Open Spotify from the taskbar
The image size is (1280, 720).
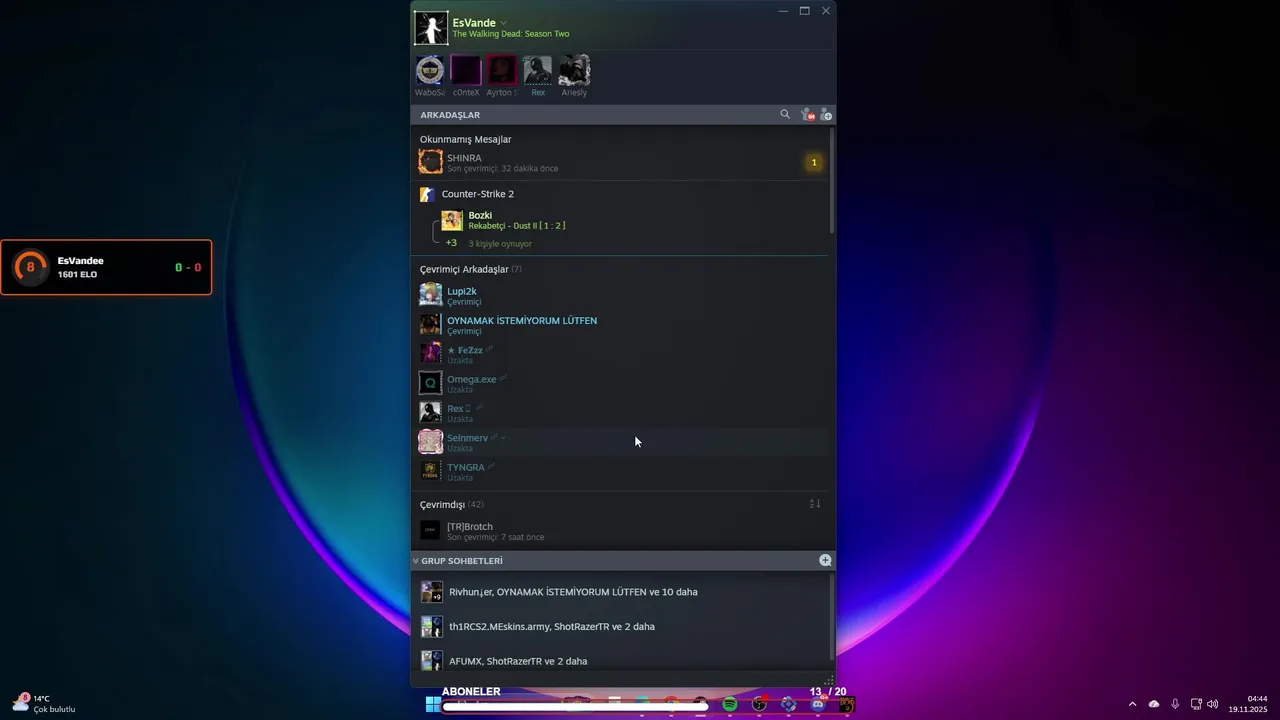[730, 704]
